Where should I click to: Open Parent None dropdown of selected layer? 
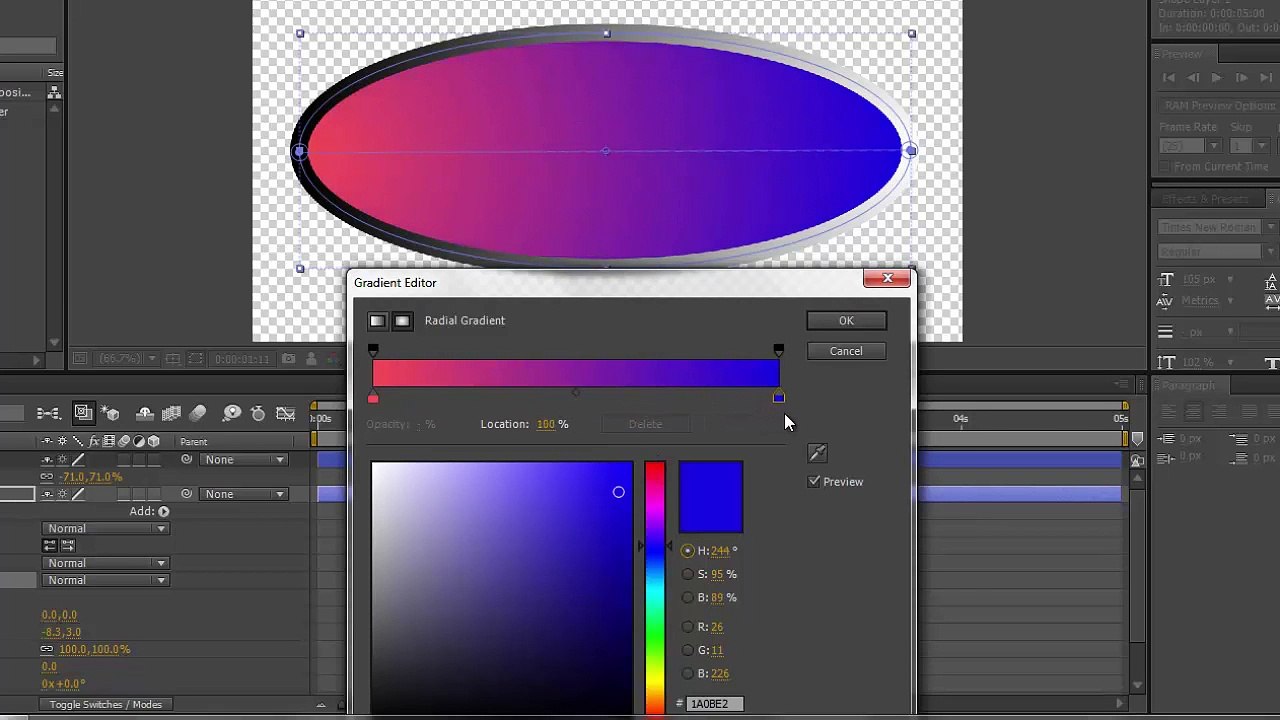click(244, 494)
